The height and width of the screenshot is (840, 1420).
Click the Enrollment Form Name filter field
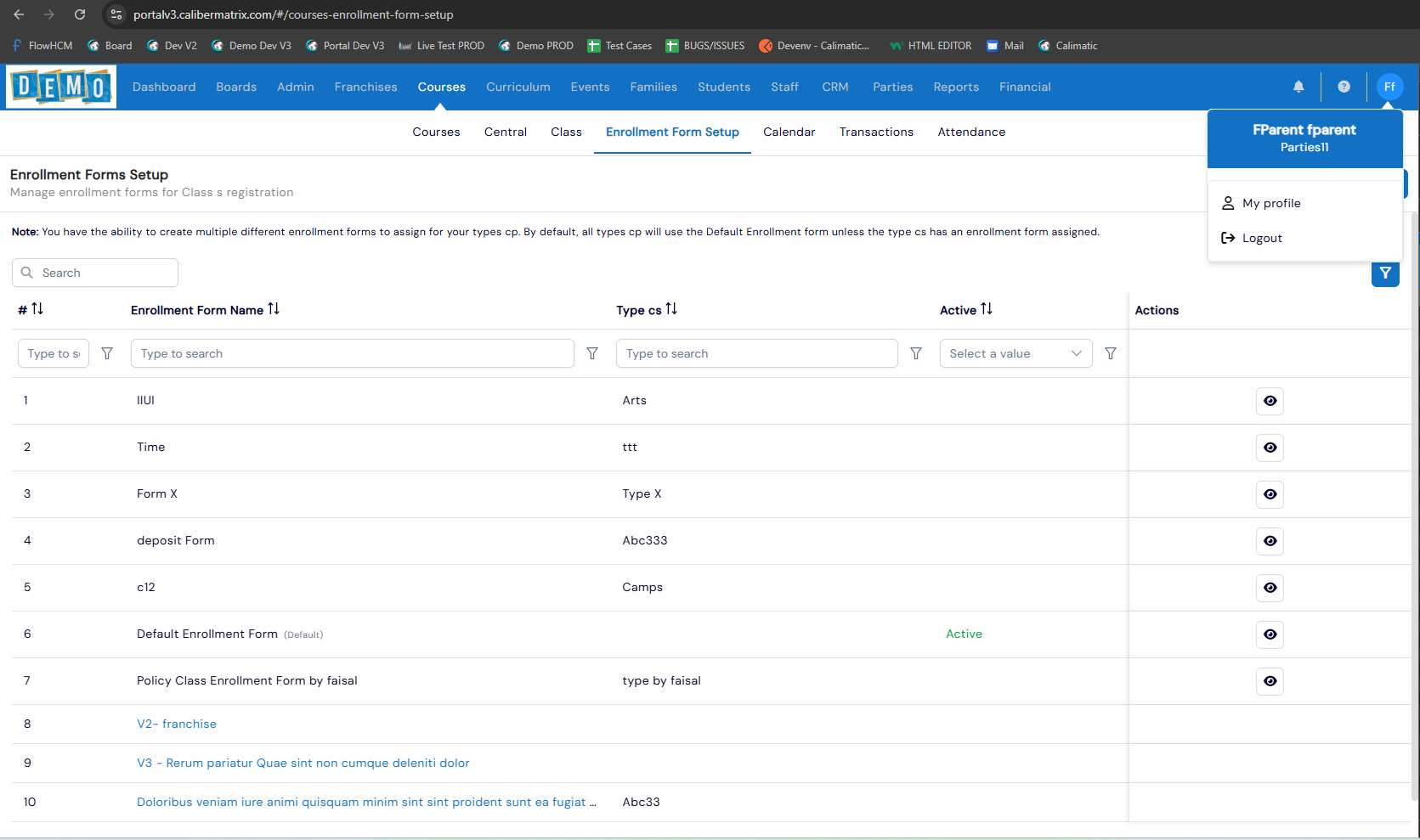tap(353, 353)
